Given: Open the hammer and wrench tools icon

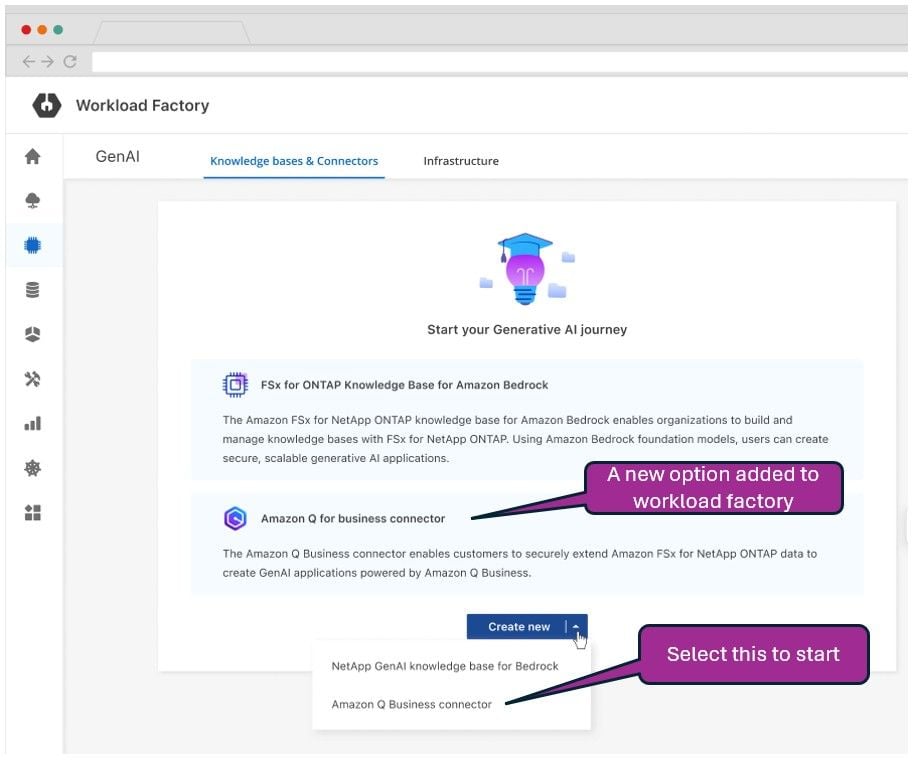Looking at the screenshot, I should click(x=33, y=379).
